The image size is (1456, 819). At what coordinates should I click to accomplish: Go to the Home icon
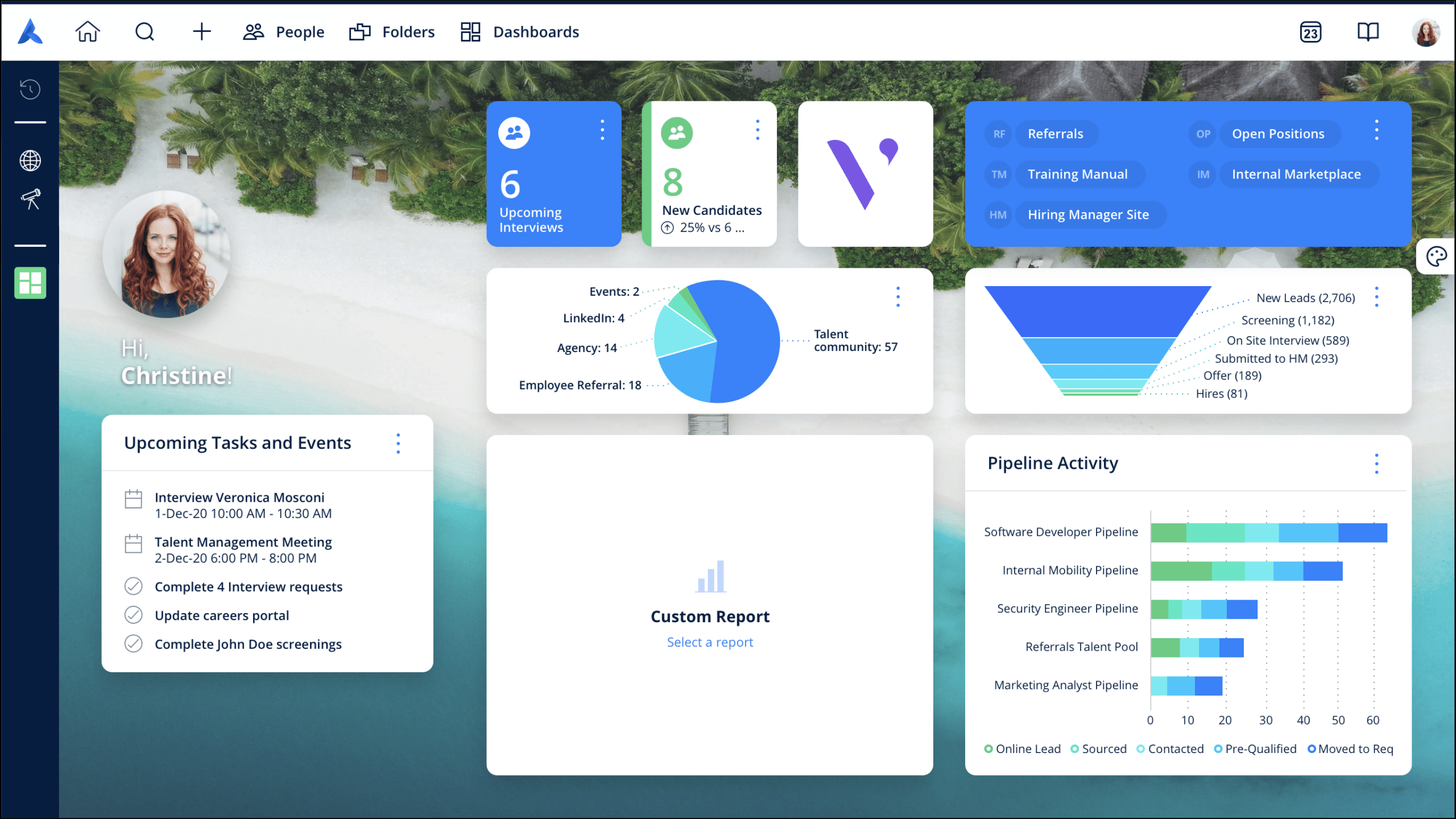click(88, 32)
